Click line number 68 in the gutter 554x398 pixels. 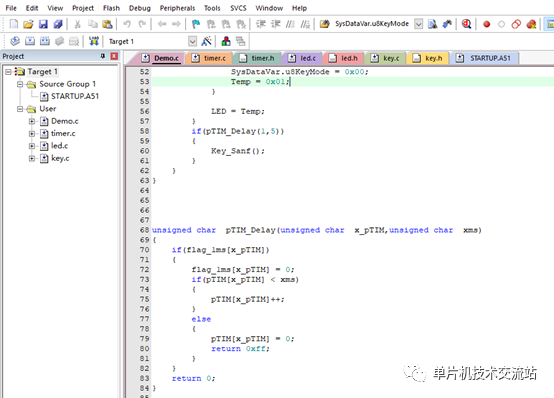pyautogui.click(x=144, y=230)
